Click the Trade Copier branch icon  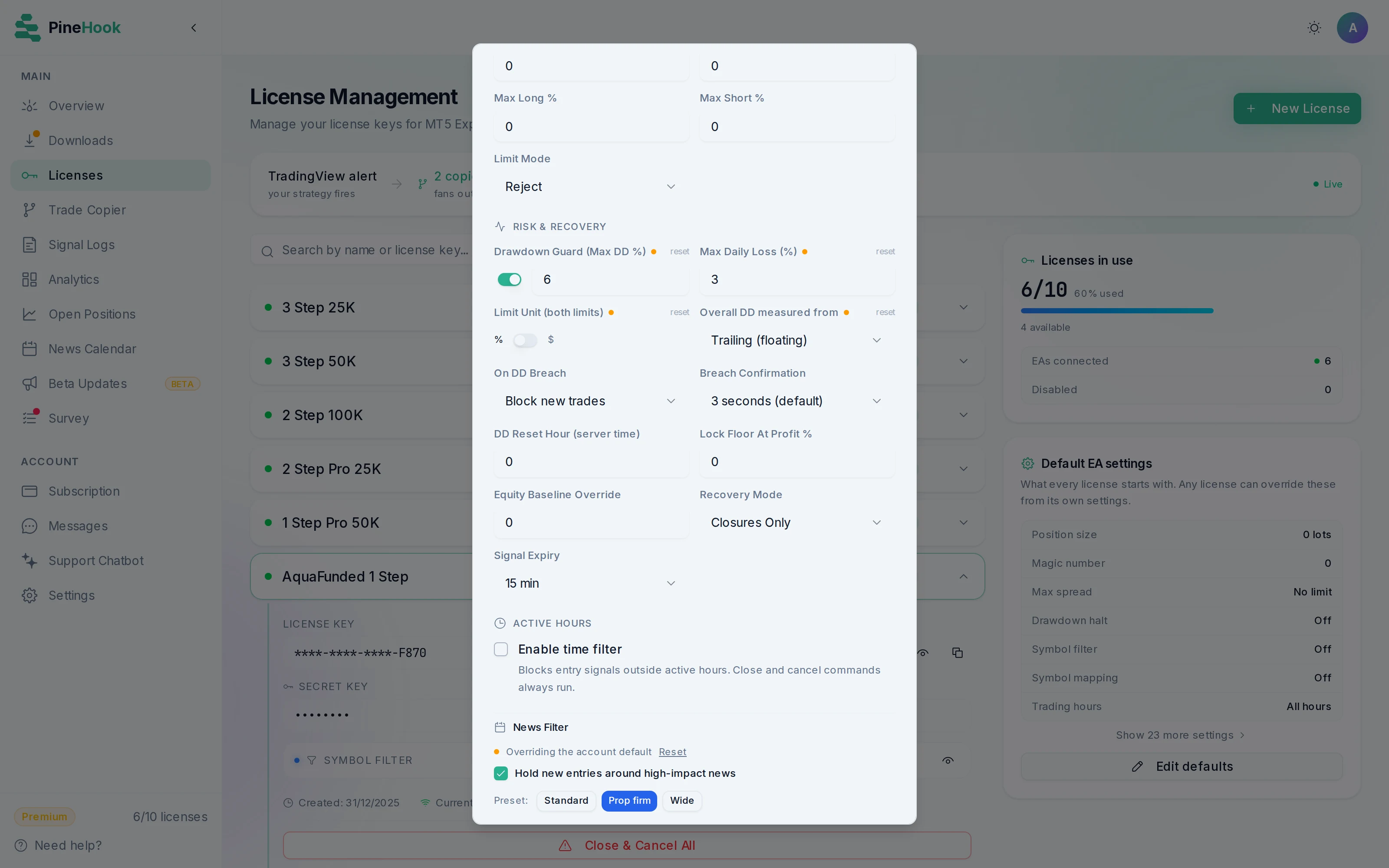coord(29,210)
